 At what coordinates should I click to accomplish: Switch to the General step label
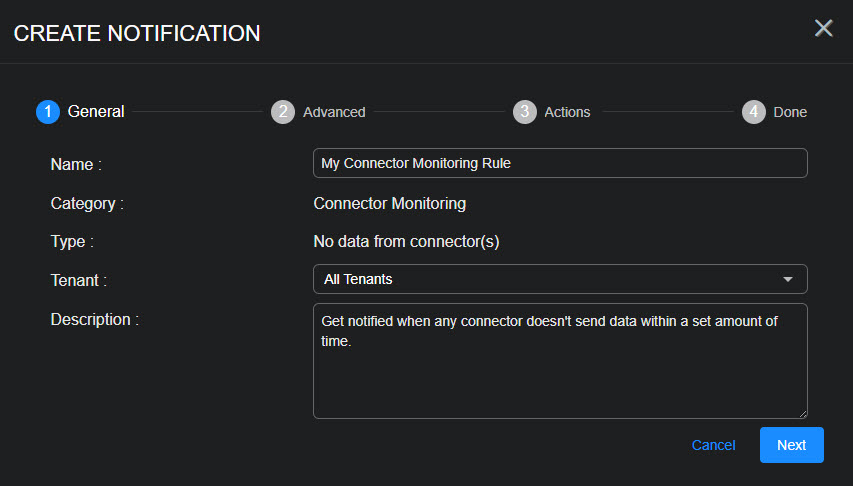(96, 112)
